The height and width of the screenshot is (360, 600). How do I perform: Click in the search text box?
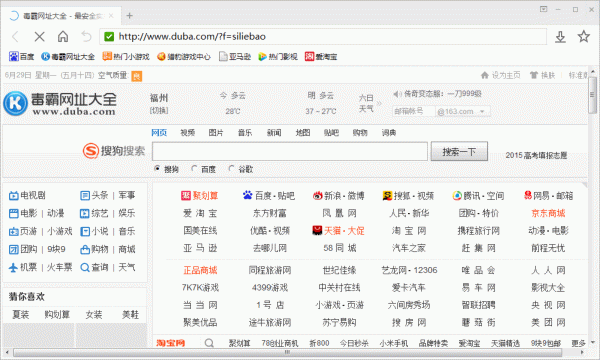pyautogui.click(x=290, y=151)
